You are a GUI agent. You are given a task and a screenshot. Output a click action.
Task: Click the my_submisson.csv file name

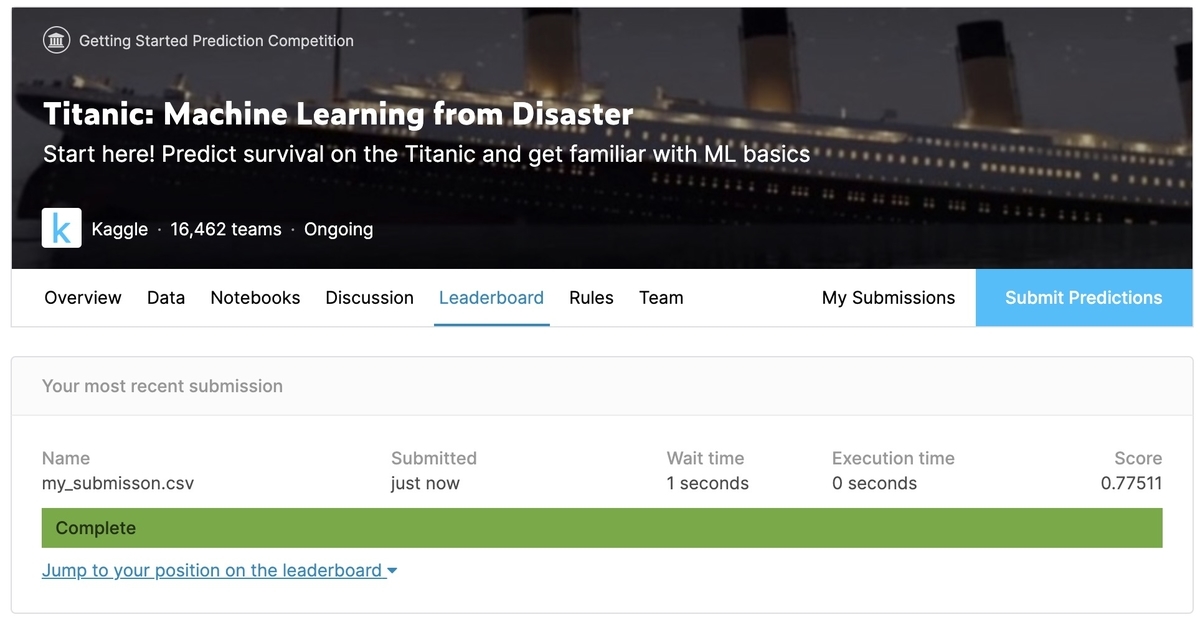click(x=118, y=484)
